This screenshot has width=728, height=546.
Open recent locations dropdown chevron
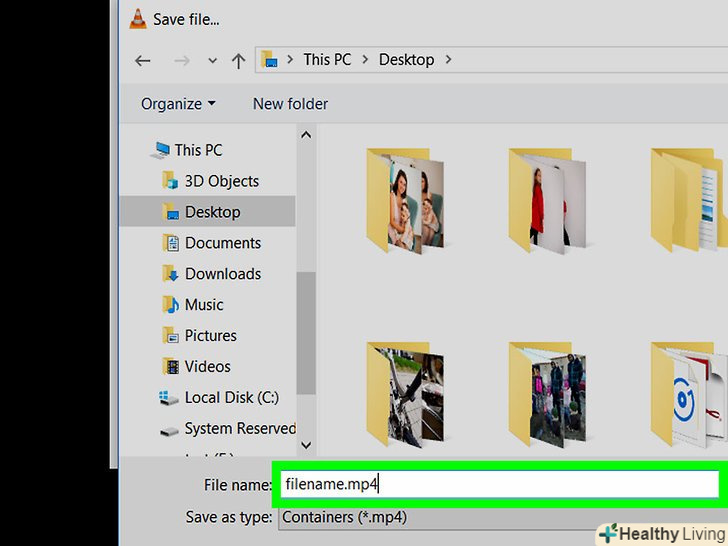[x=213, y=60]
